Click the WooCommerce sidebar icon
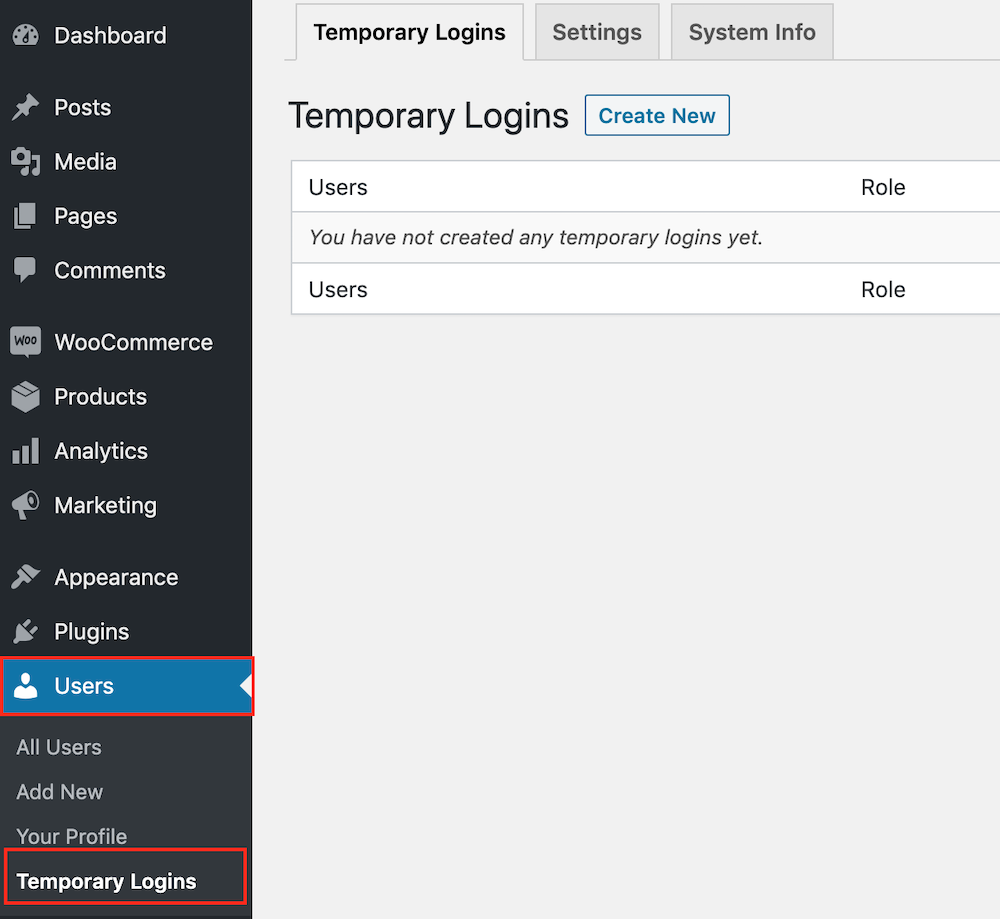1000x919 pixels. [x=25, y=342]
